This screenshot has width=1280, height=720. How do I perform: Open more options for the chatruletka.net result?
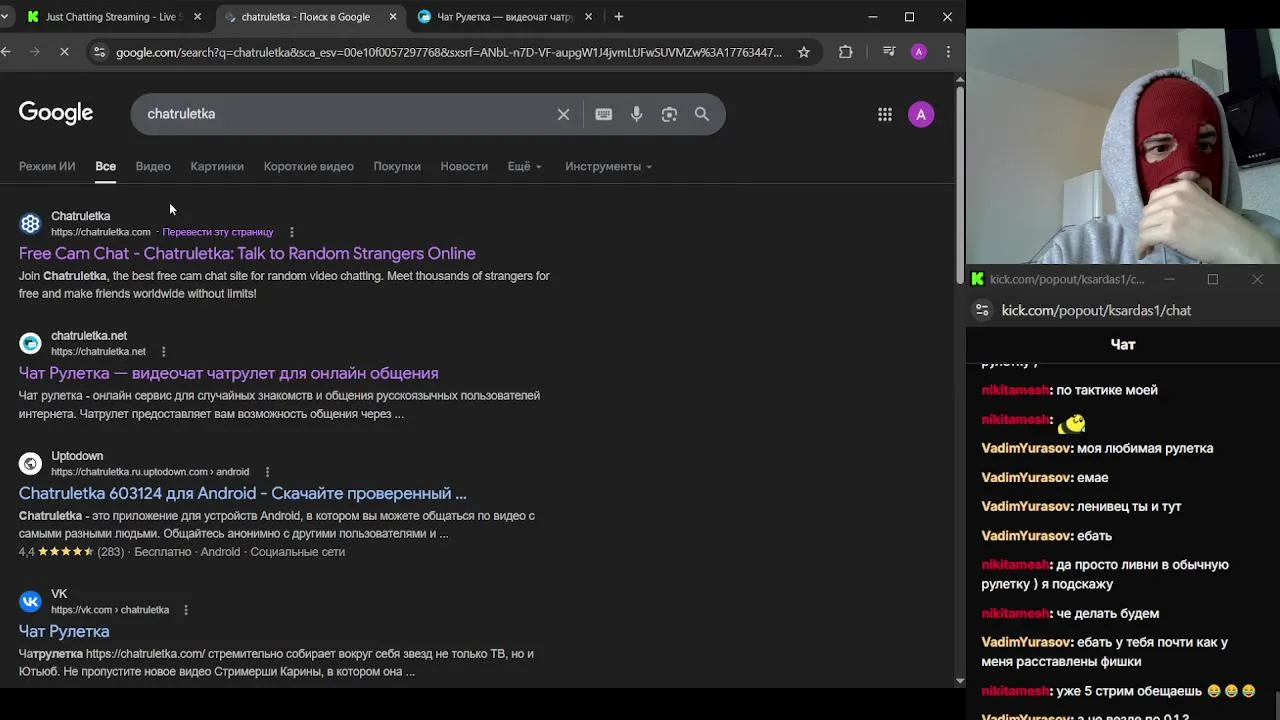tap(163, 352)
